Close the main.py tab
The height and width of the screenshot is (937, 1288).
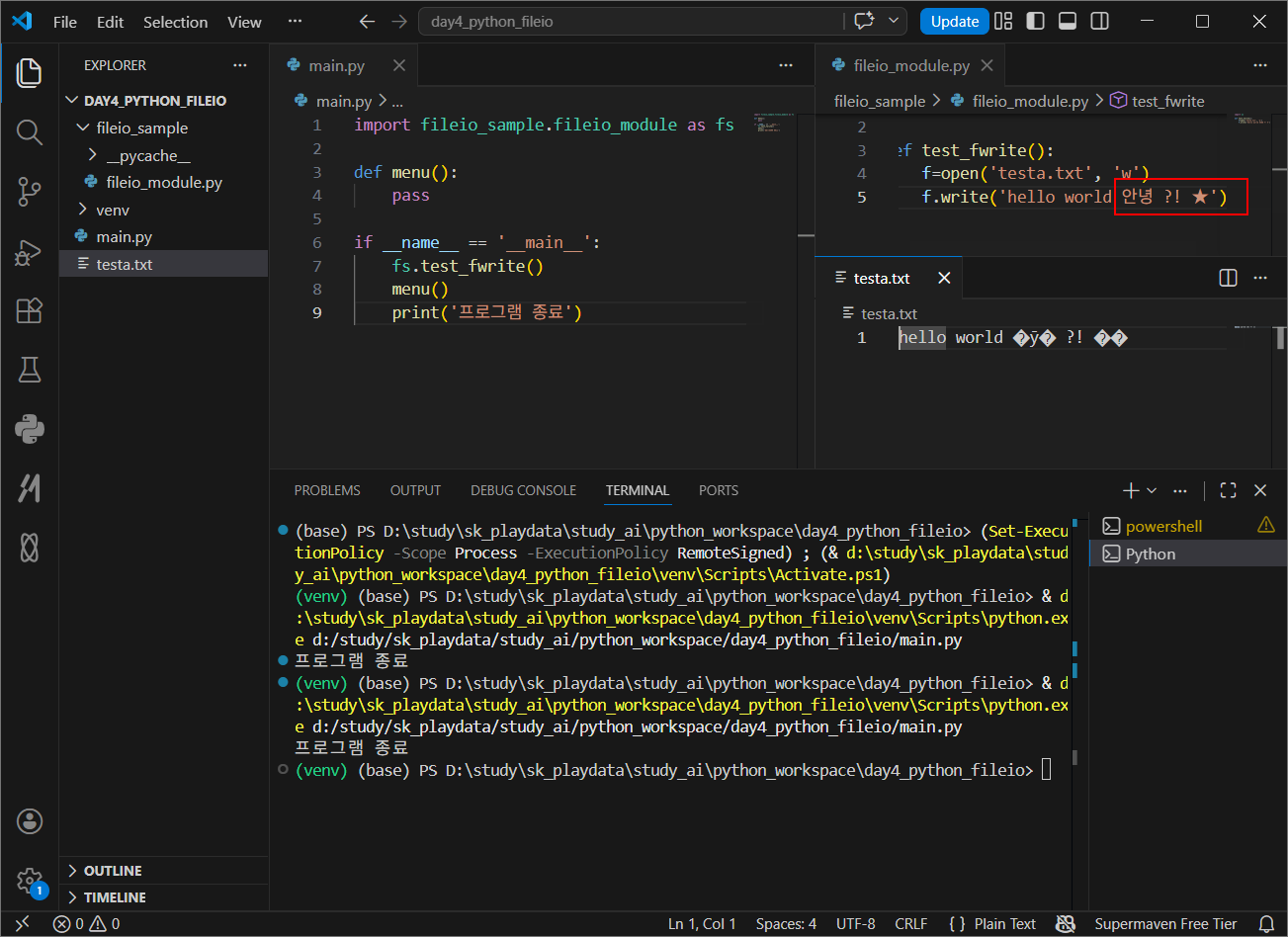399,65
